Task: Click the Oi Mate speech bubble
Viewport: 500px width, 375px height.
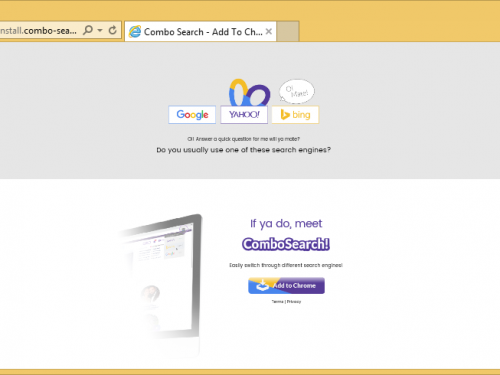Action: [296, 91]
